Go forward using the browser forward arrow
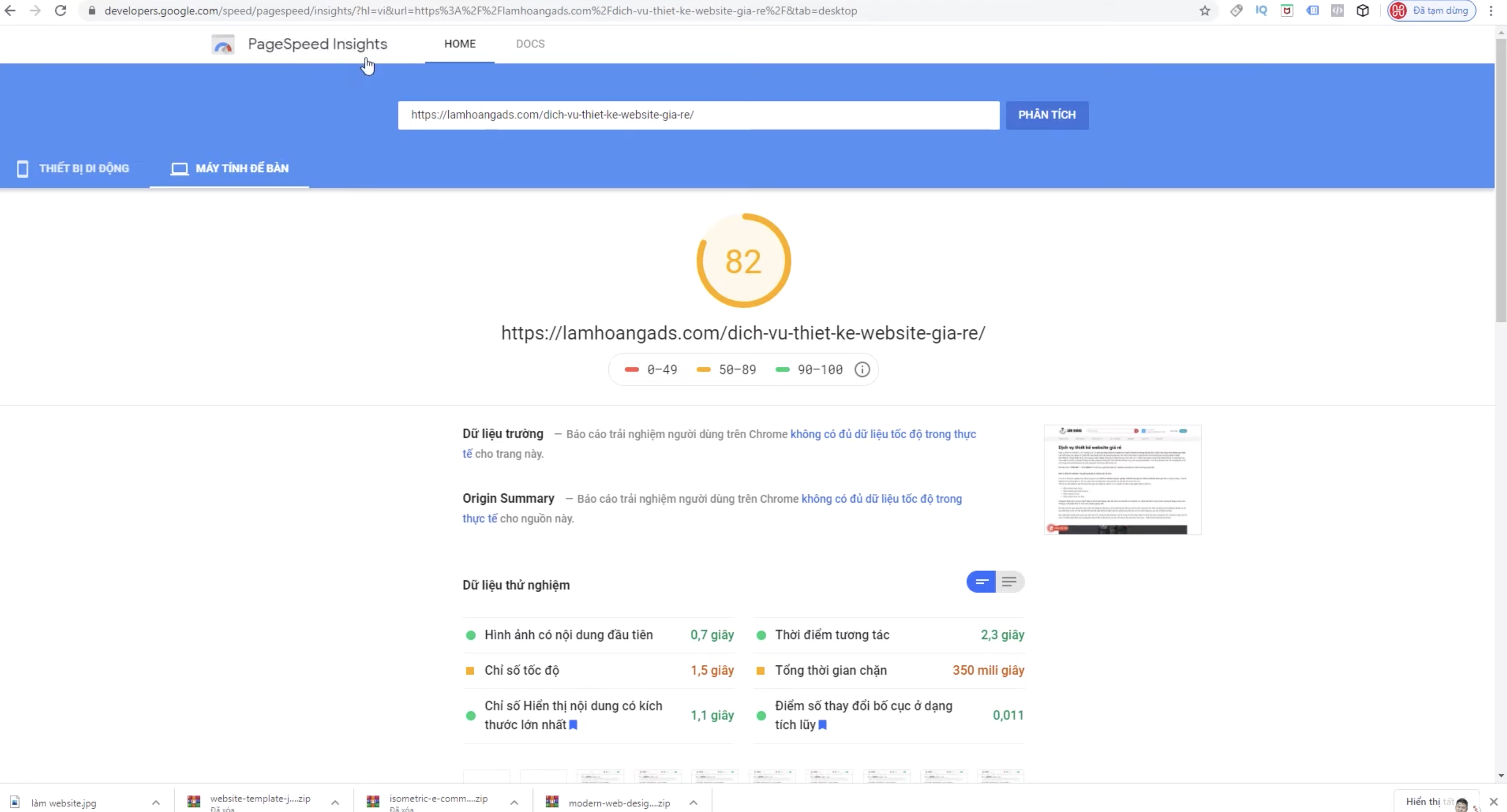Image resolution: width=1507 pixels, height=812 pixels. [x=35, y=11]
